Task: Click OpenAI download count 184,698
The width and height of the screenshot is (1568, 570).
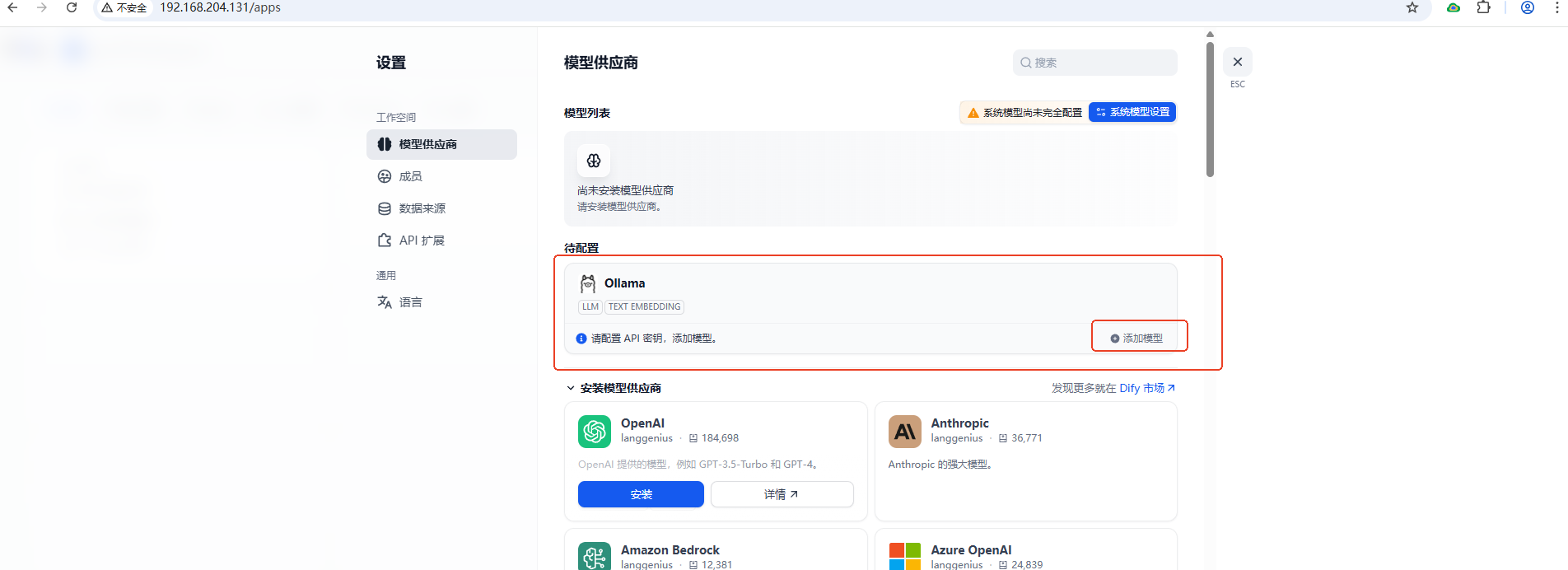Action: 720,438
